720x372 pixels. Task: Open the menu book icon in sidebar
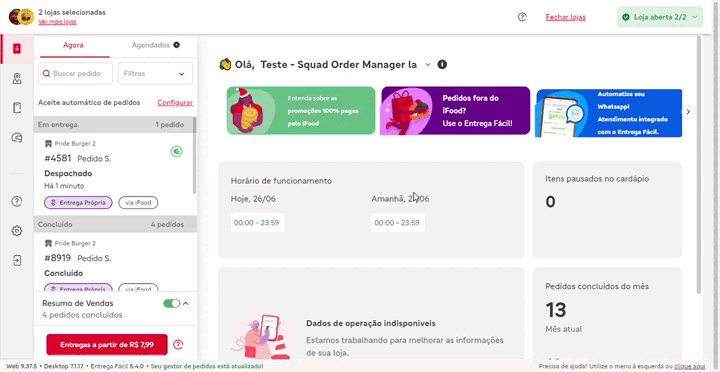point(17,108)
